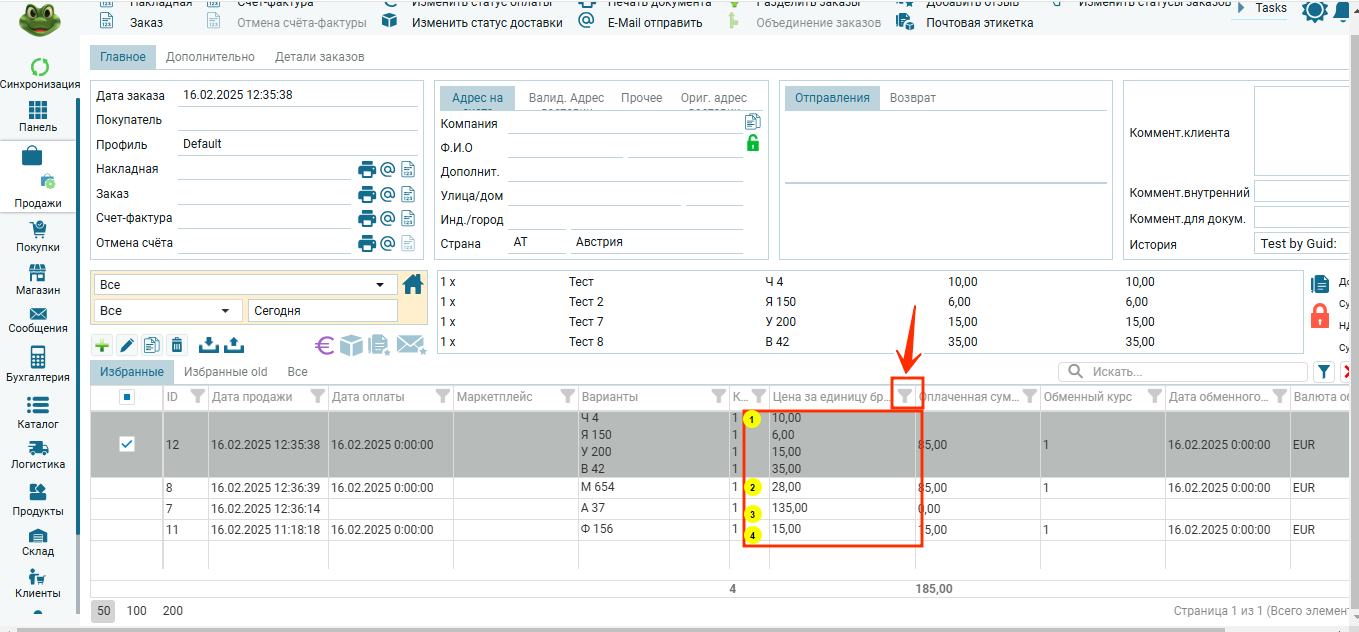Open Синхронизация in the left sidebar

(x=40, y=74)
